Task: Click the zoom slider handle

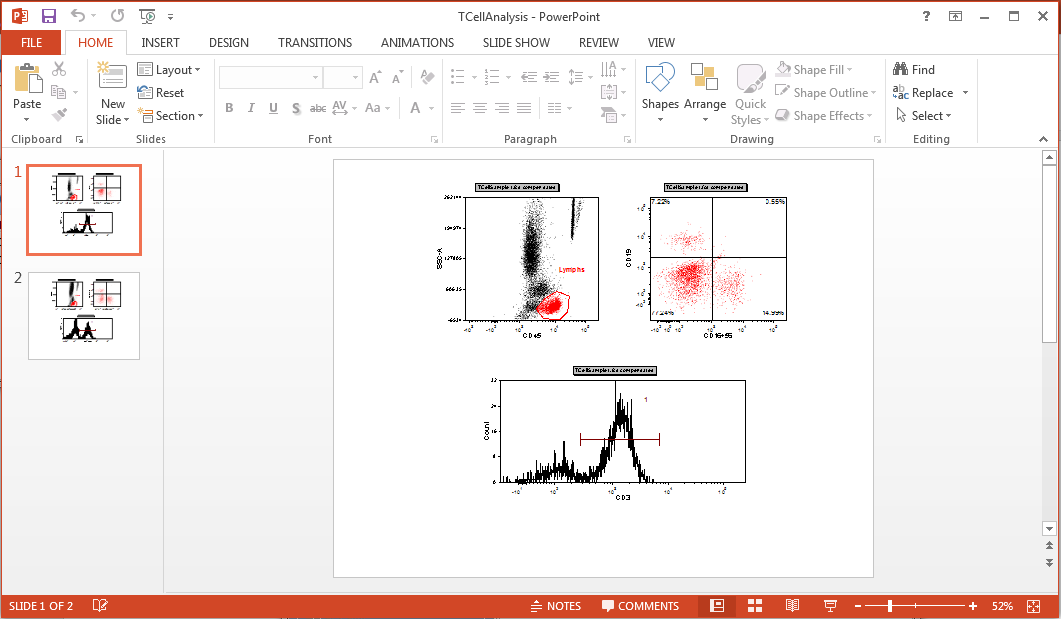Action: [889, 606]
